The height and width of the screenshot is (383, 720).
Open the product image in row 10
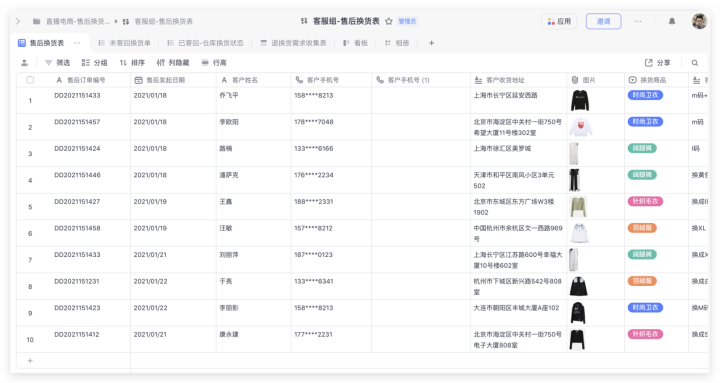[x=577, y=339]
